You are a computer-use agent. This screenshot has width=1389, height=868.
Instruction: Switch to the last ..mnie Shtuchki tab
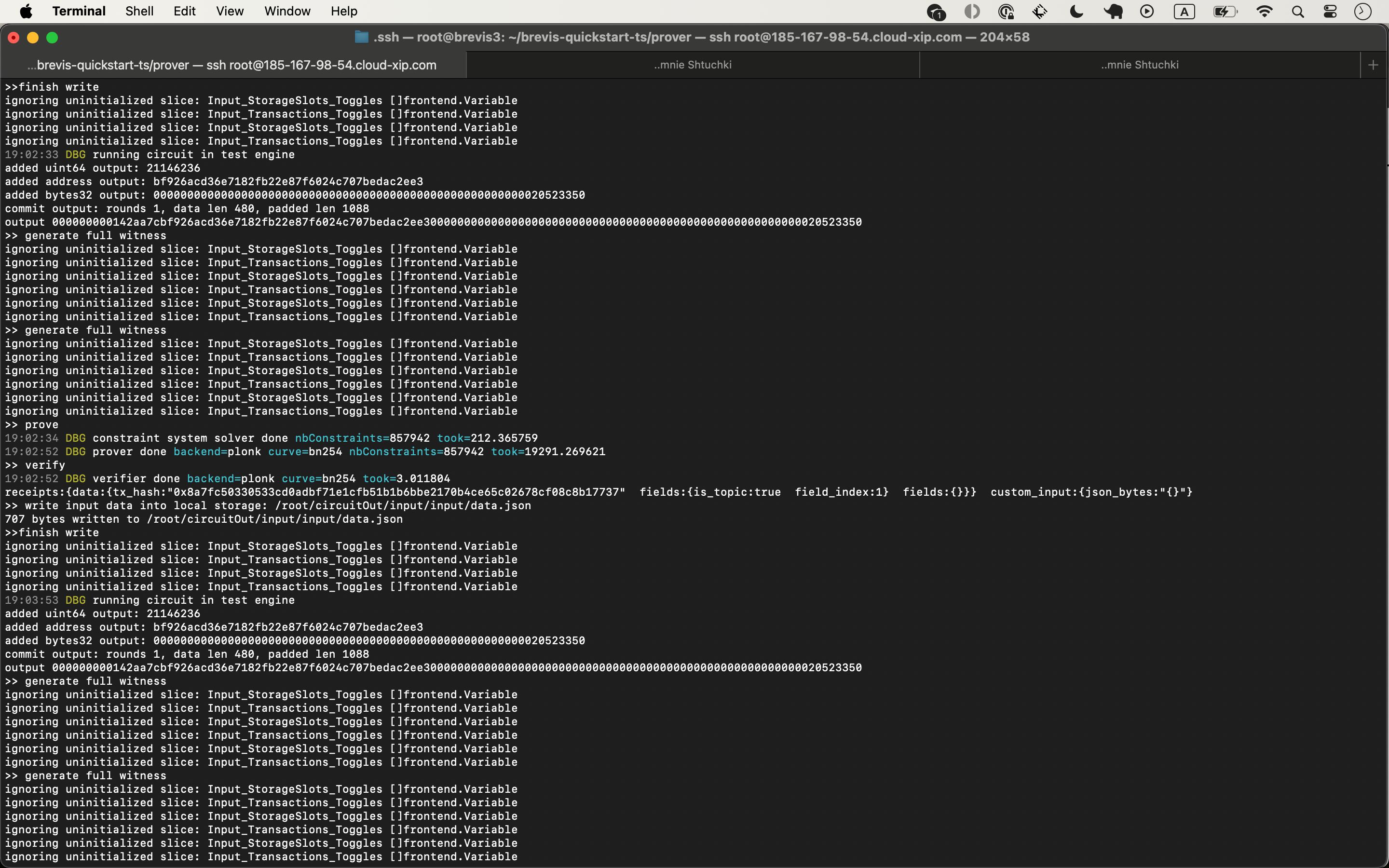[x=1140, y=65]
